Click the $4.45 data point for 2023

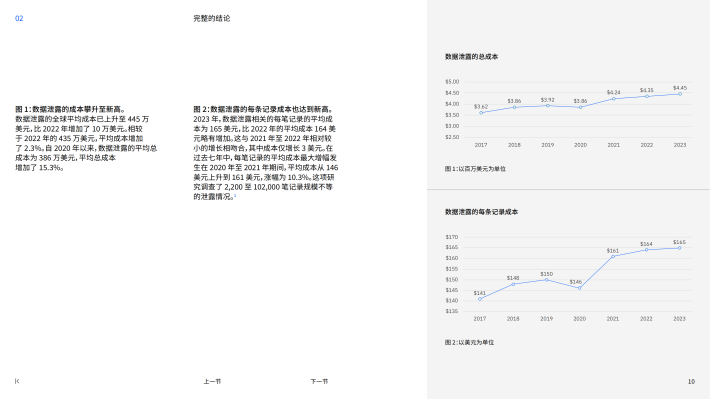click(x=680, y=94)
